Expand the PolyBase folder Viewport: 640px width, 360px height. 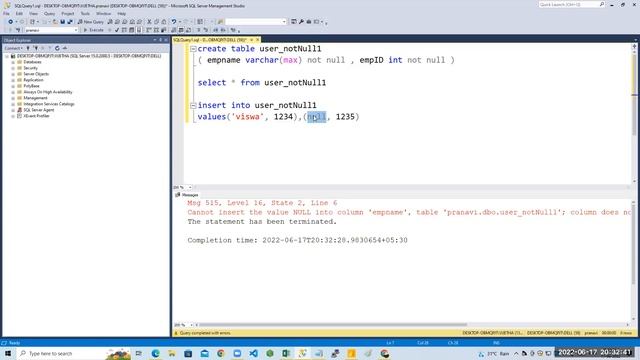click(13, 86)
